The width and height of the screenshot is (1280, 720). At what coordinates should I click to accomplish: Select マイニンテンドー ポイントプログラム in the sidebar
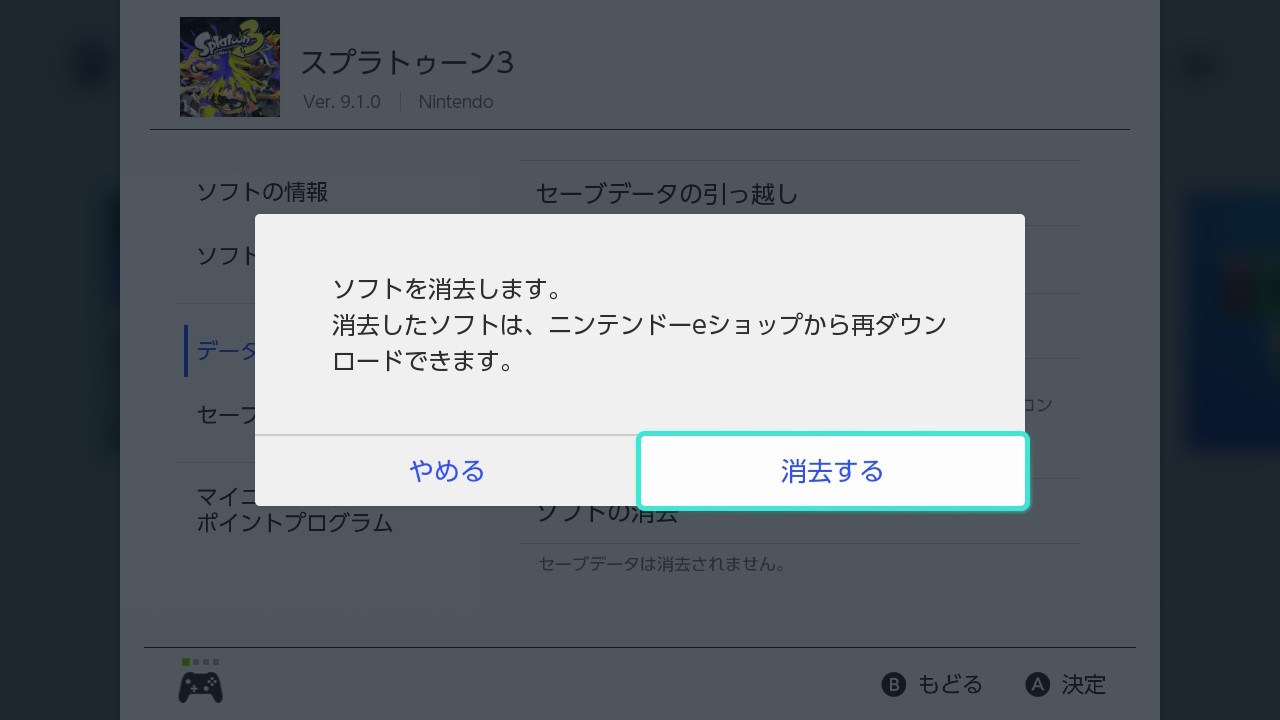(x=295, y=509)
